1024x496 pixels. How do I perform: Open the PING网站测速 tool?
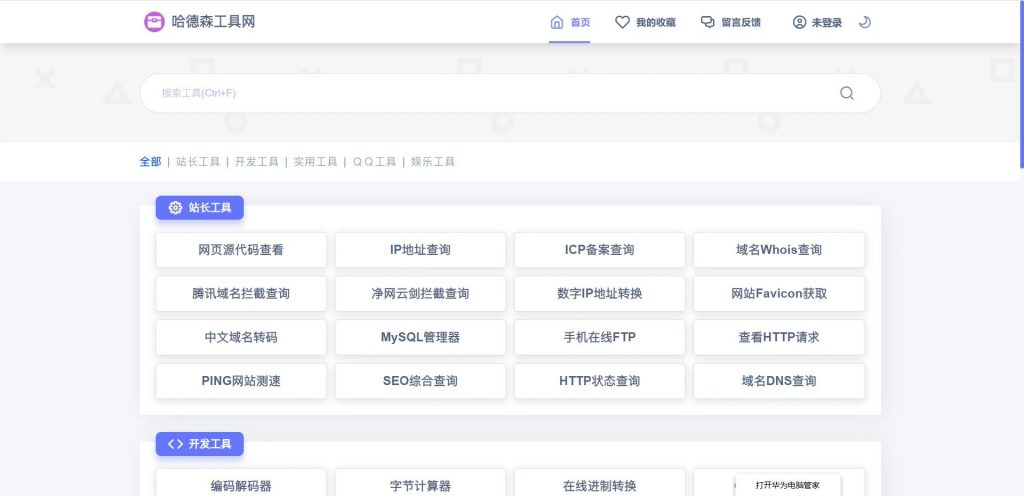click(241, 381)
